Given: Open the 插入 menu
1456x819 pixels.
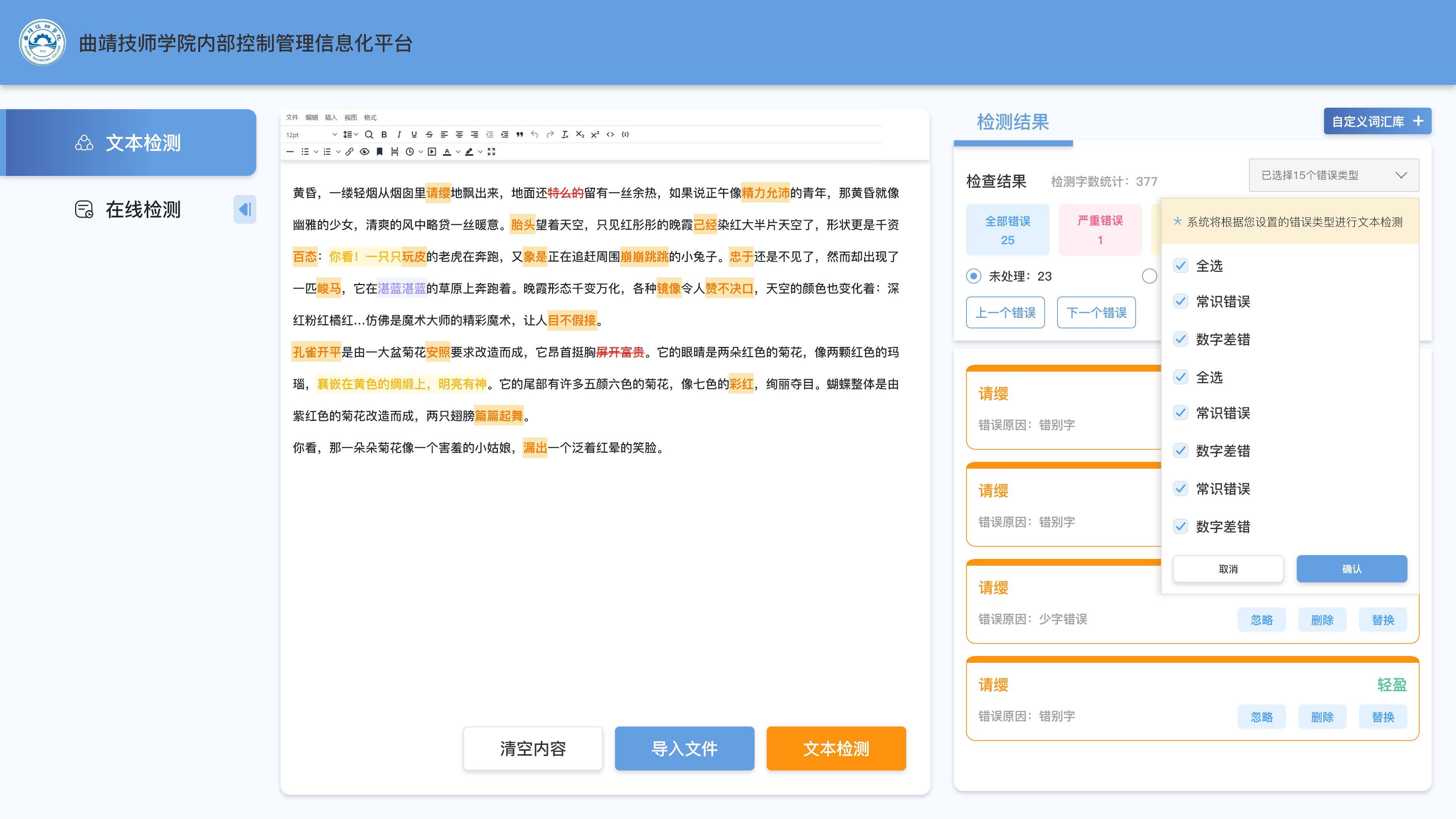Looking at the screenshot, I should pyautogui.click(x=331, y=118).
